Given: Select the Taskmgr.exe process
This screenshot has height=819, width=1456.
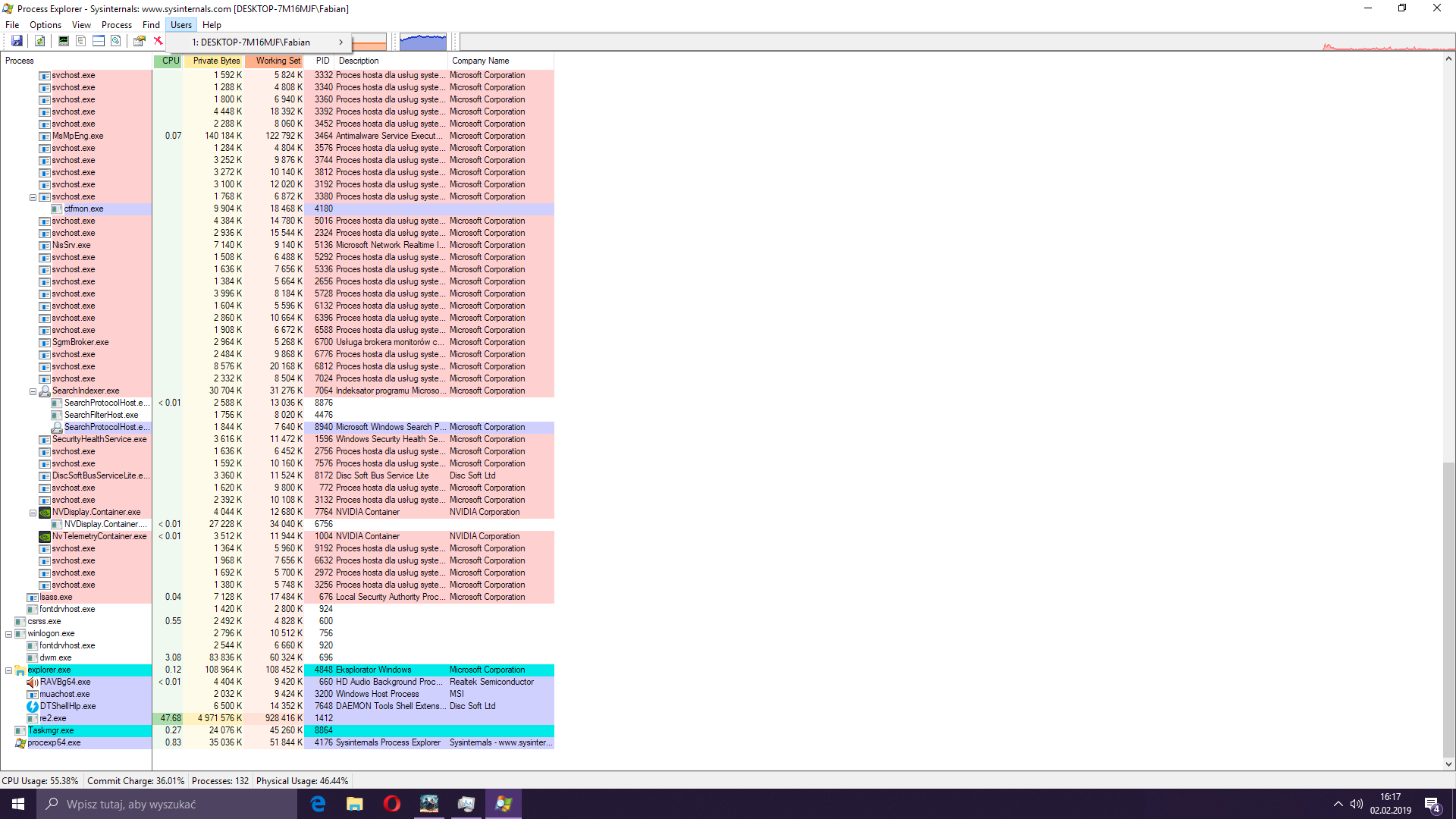Looking at the screenshot, I should pos(51,730).
